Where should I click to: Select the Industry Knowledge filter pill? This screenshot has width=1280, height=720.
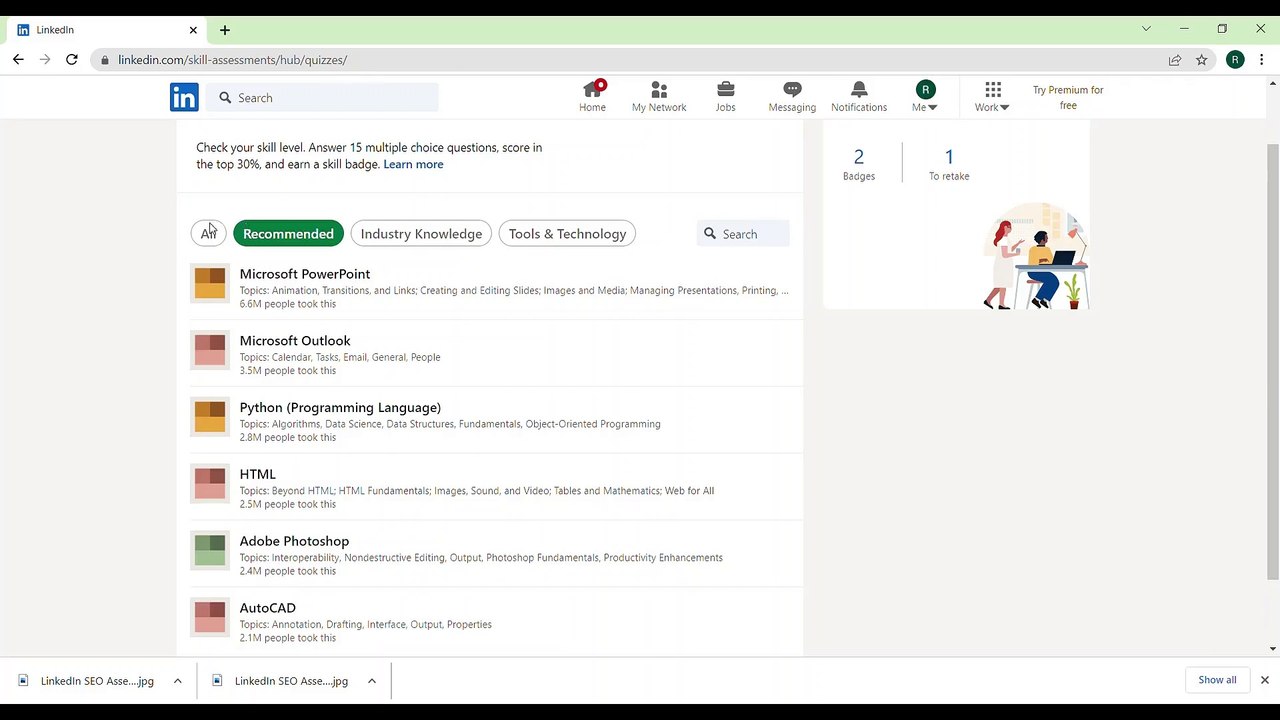pos(421,234)
